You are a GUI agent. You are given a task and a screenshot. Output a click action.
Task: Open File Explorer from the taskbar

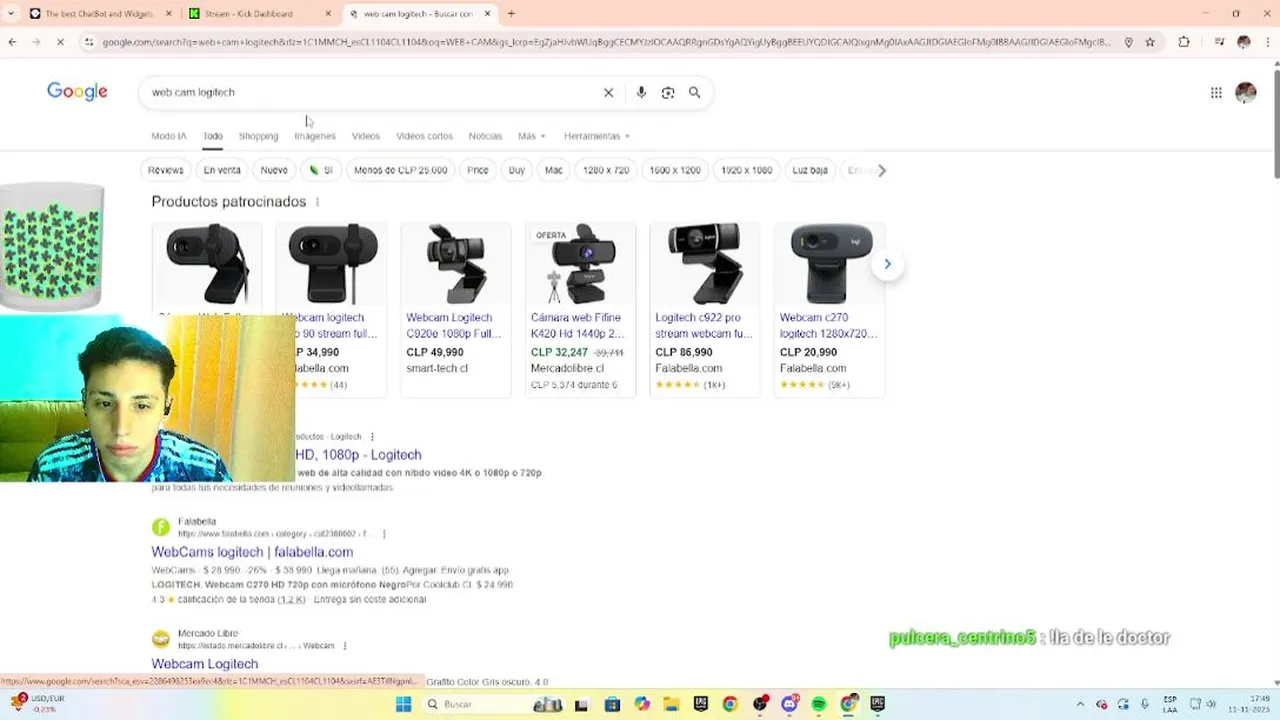click(671, 704)
